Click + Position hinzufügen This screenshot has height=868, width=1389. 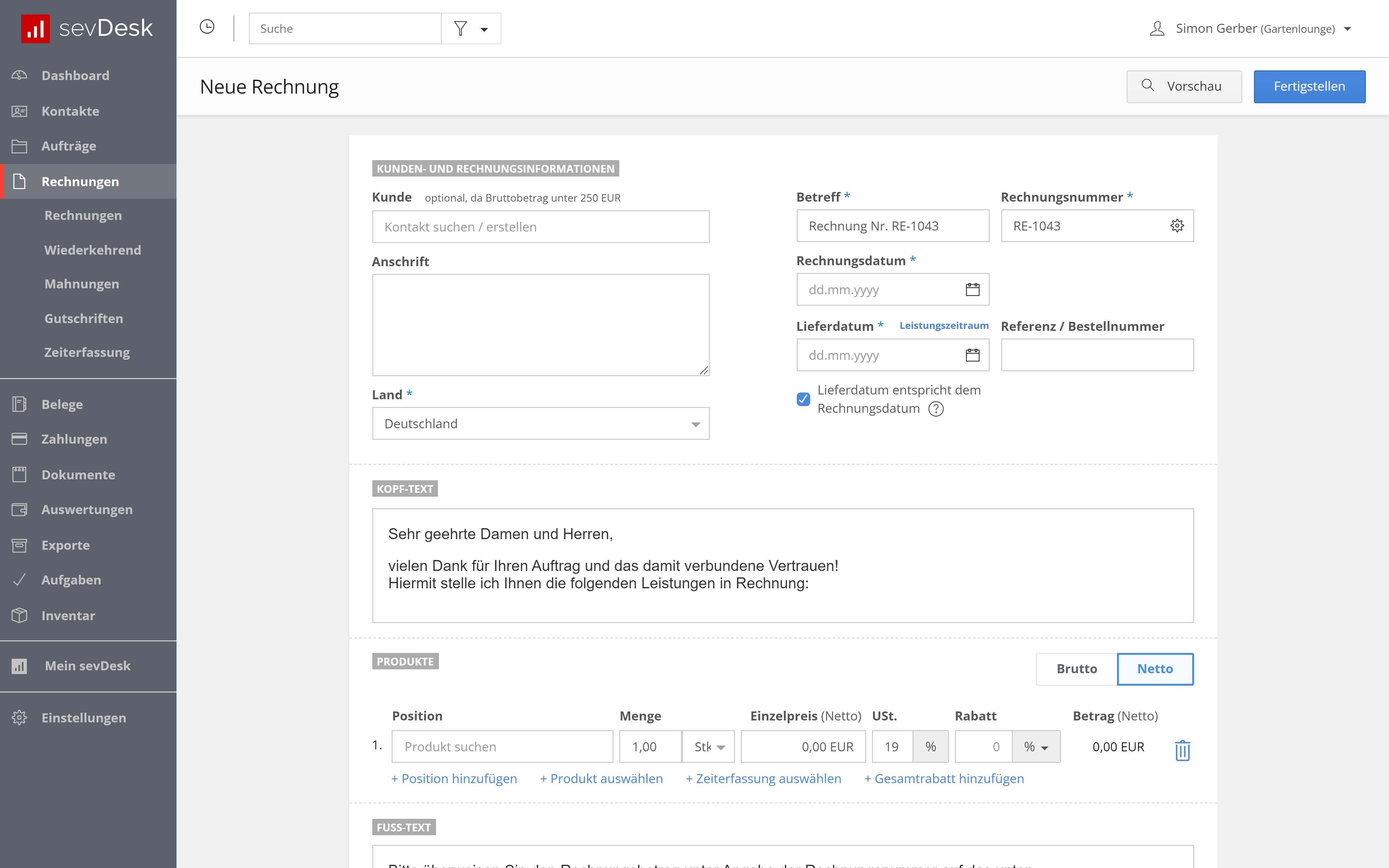point(454,778)
